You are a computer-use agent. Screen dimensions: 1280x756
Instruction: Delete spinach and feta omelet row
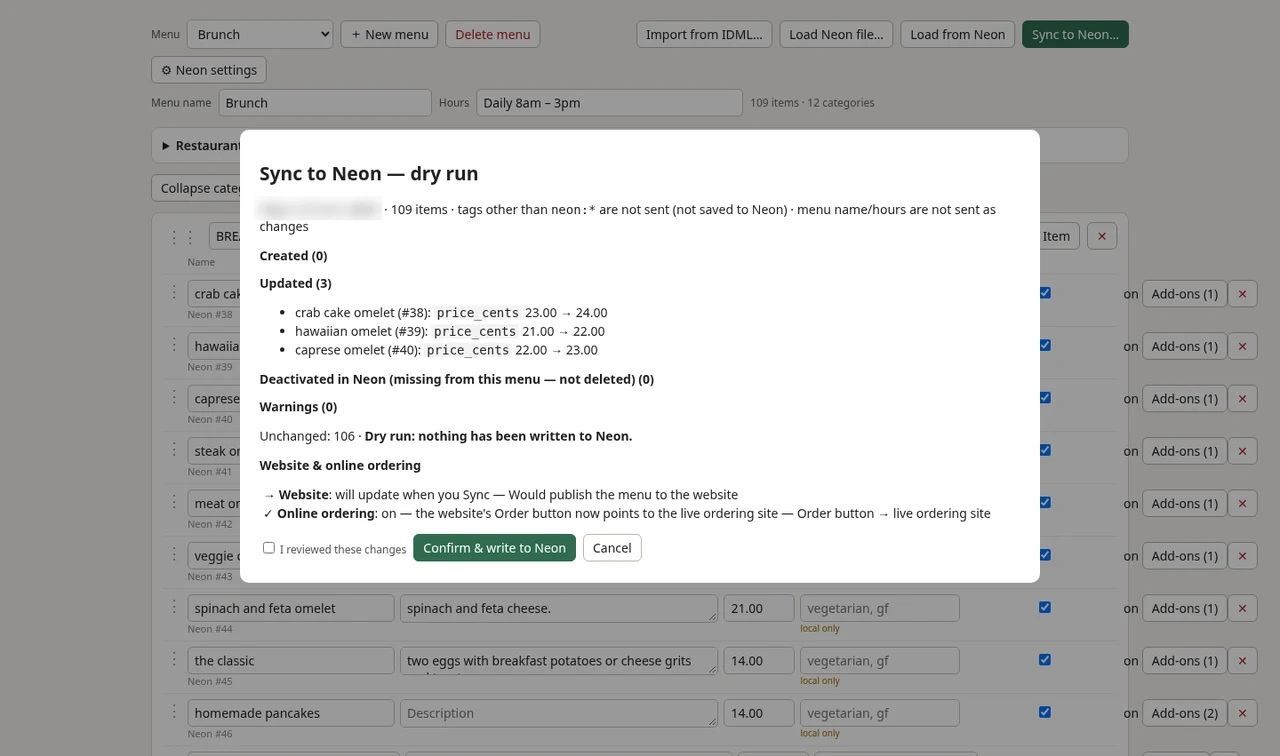pyautogui.click(x=1242, y=608)
